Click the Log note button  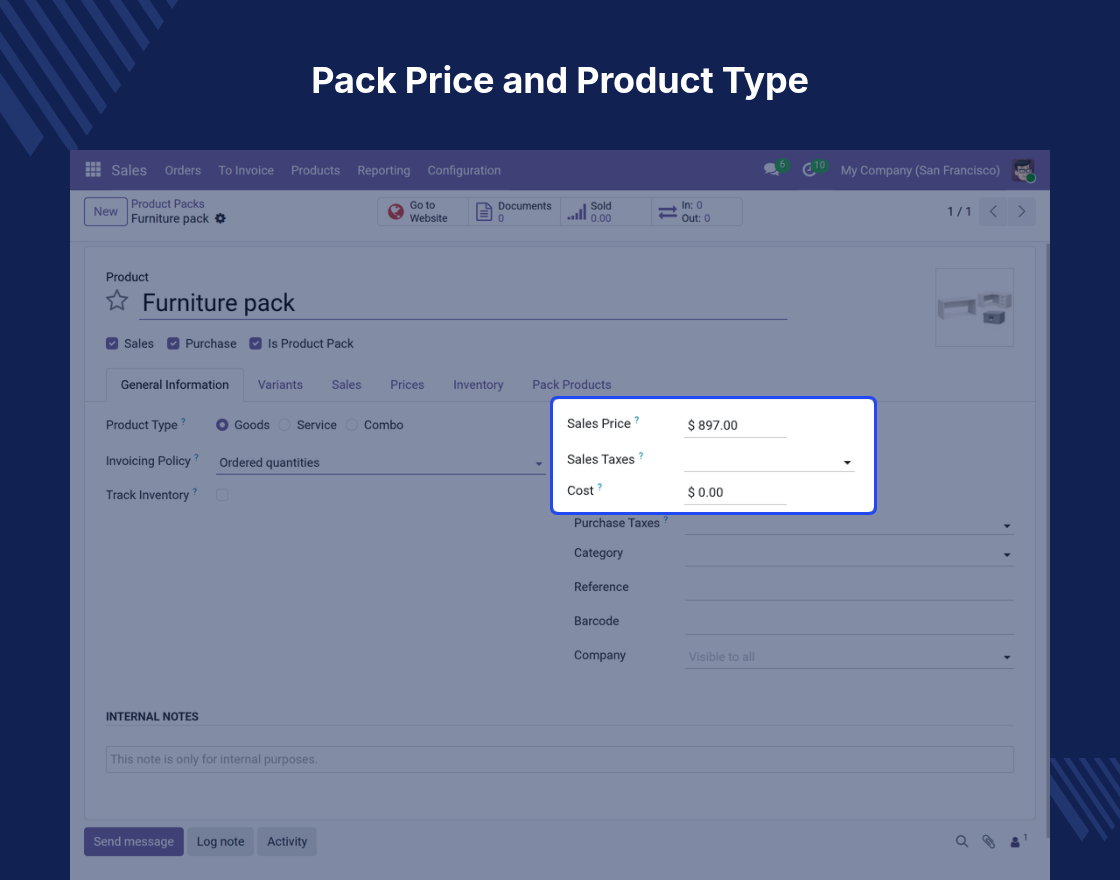(221, 841)
